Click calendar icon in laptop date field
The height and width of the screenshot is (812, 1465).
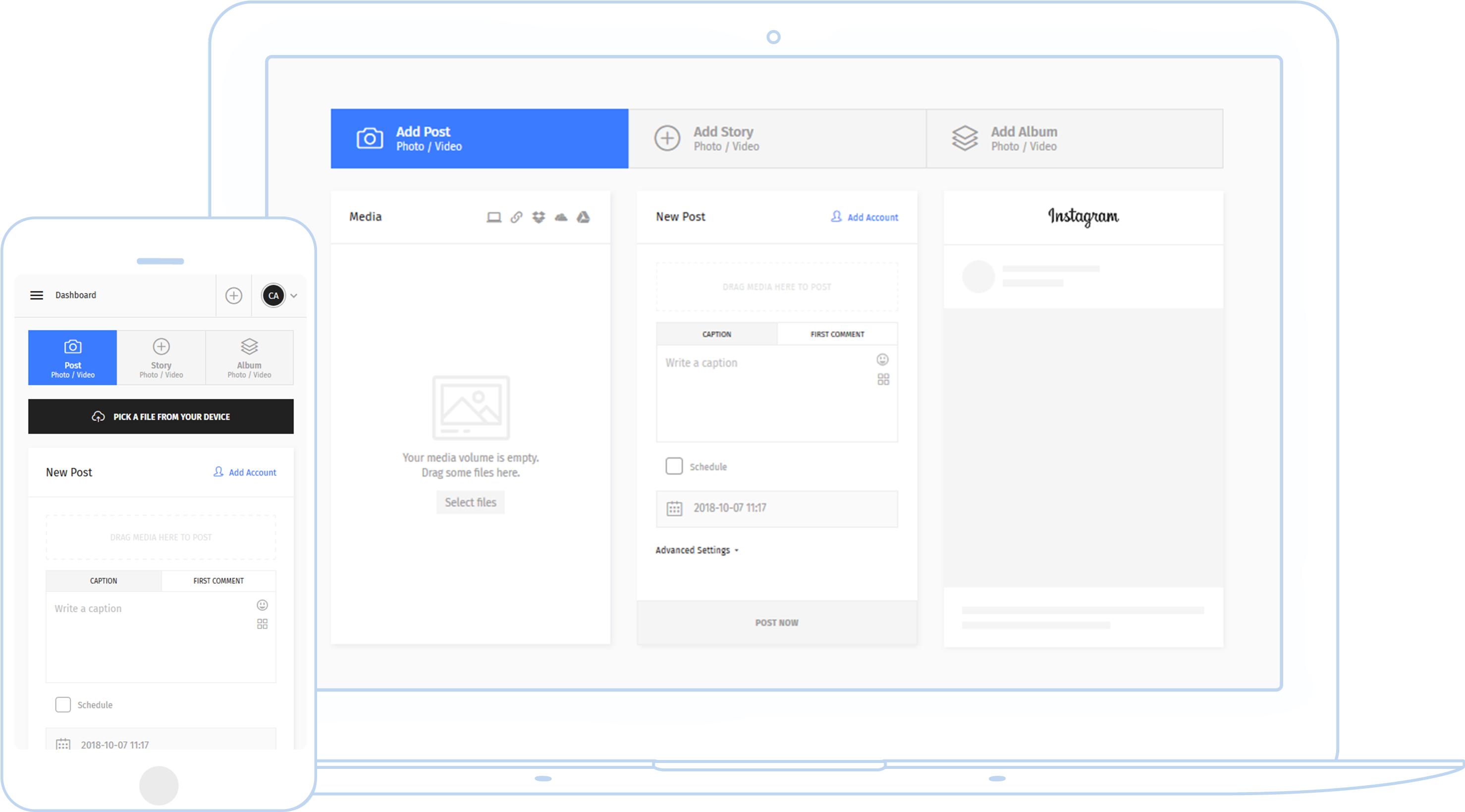[x=674, y=508]
